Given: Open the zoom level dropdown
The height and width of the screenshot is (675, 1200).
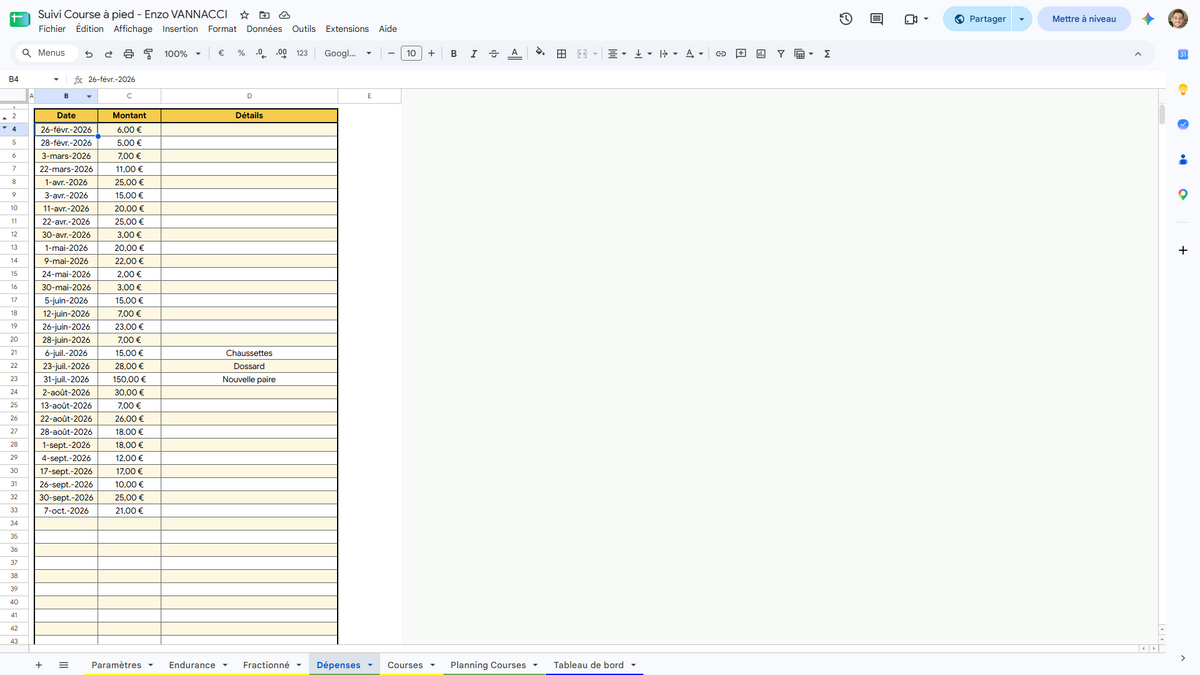Looking at the screenshot, I should click(182, 54).
